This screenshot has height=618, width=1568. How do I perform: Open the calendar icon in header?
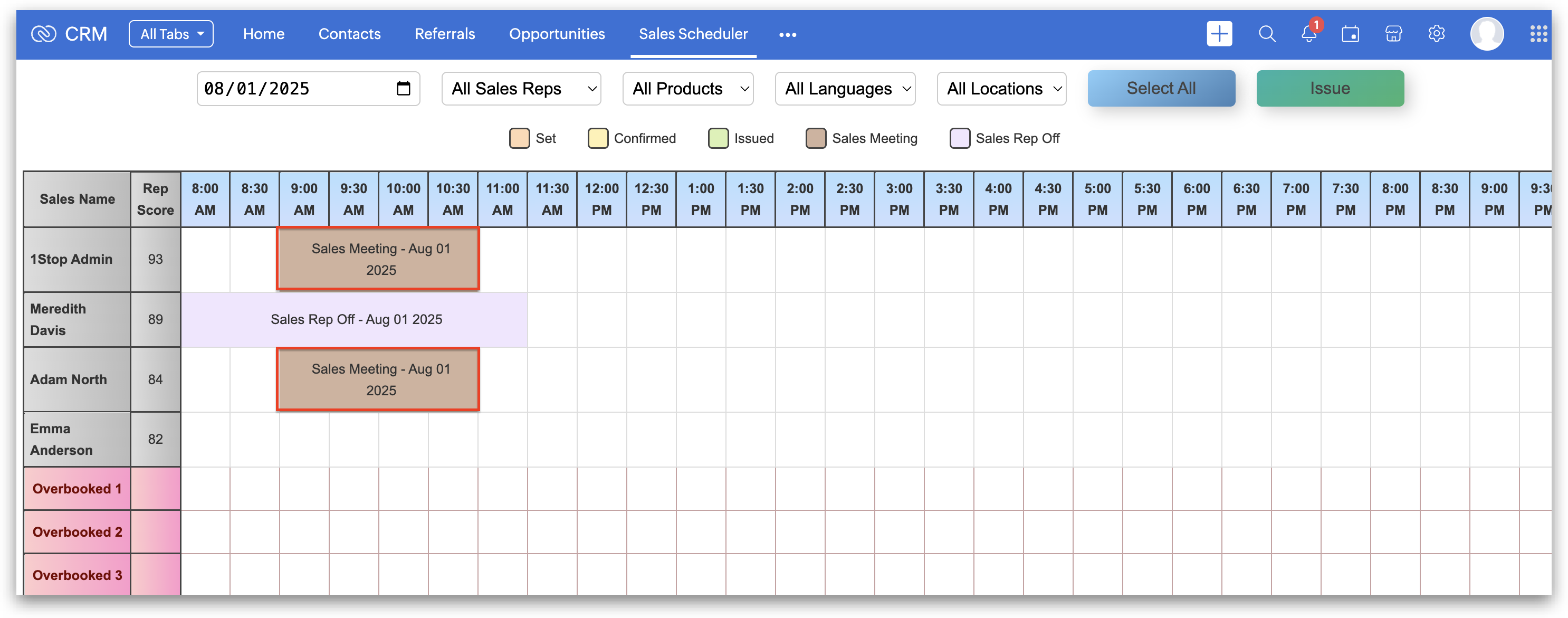pos(1350,34)
